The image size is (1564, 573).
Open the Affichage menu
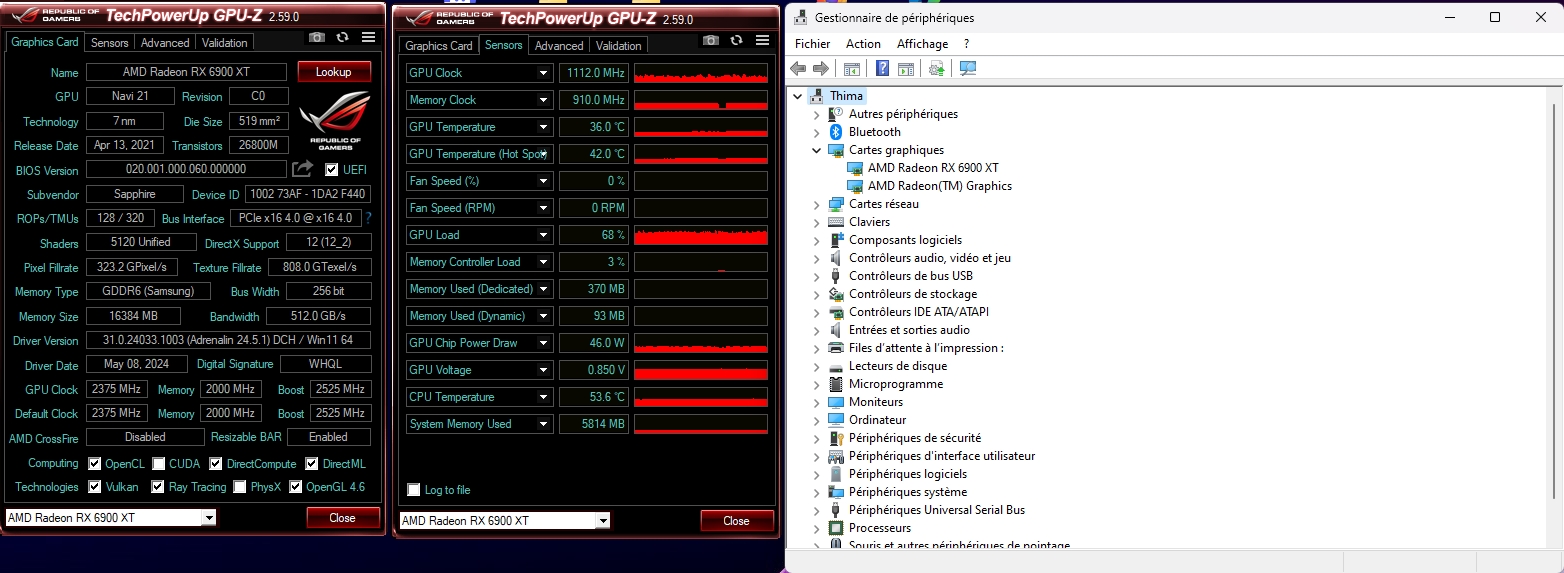click(x=922, y=44)
